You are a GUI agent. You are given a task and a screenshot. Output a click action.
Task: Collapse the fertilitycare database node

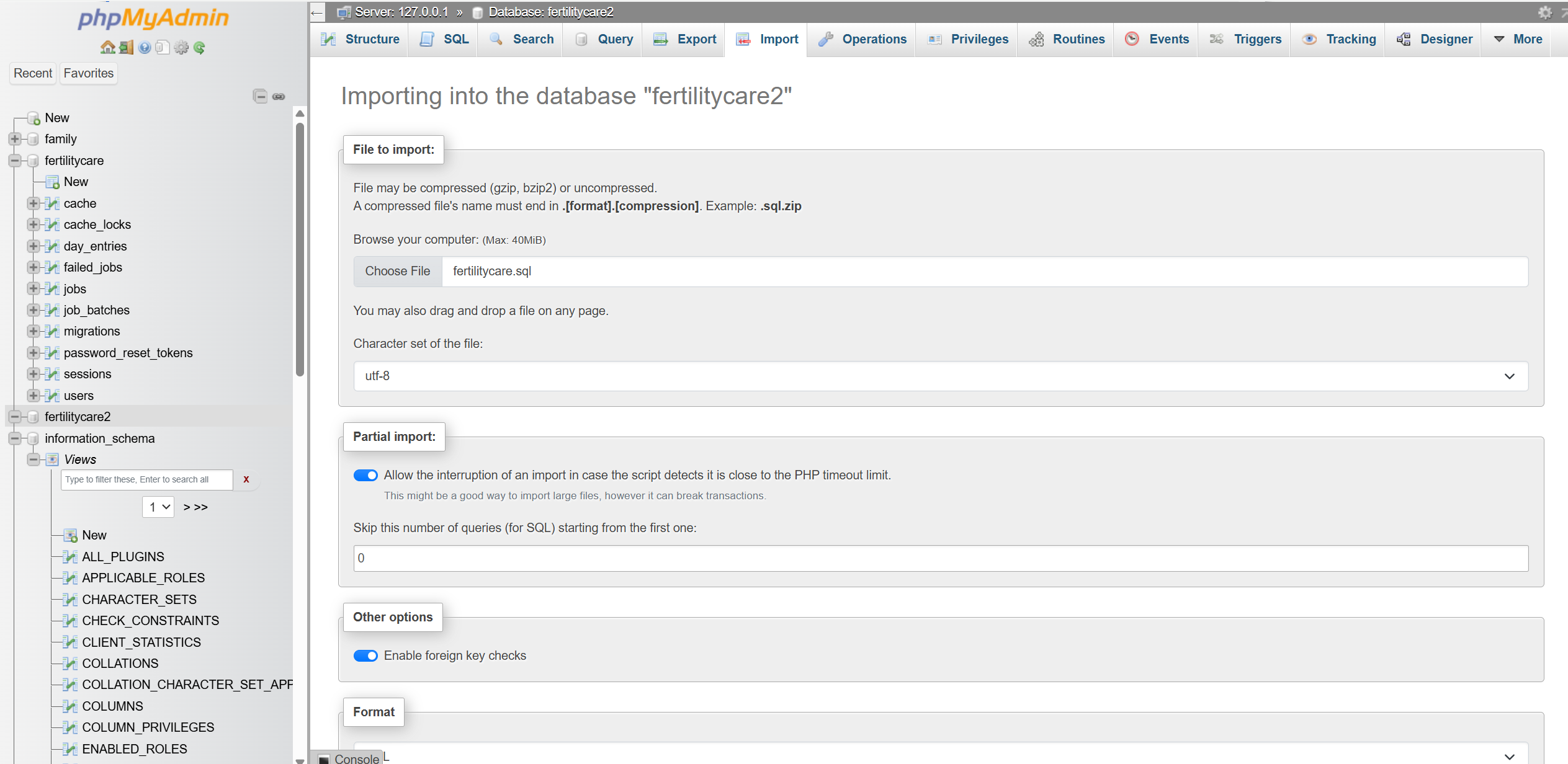tap(14, 161)
